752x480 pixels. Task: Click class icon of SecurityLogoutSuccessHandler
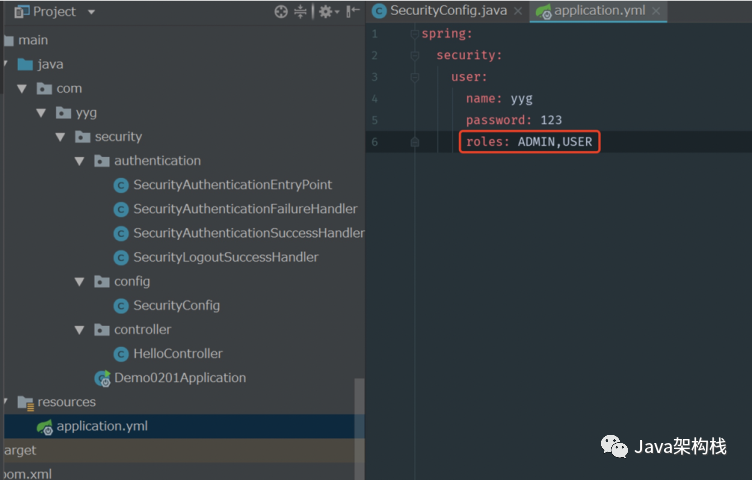point(121,258)
